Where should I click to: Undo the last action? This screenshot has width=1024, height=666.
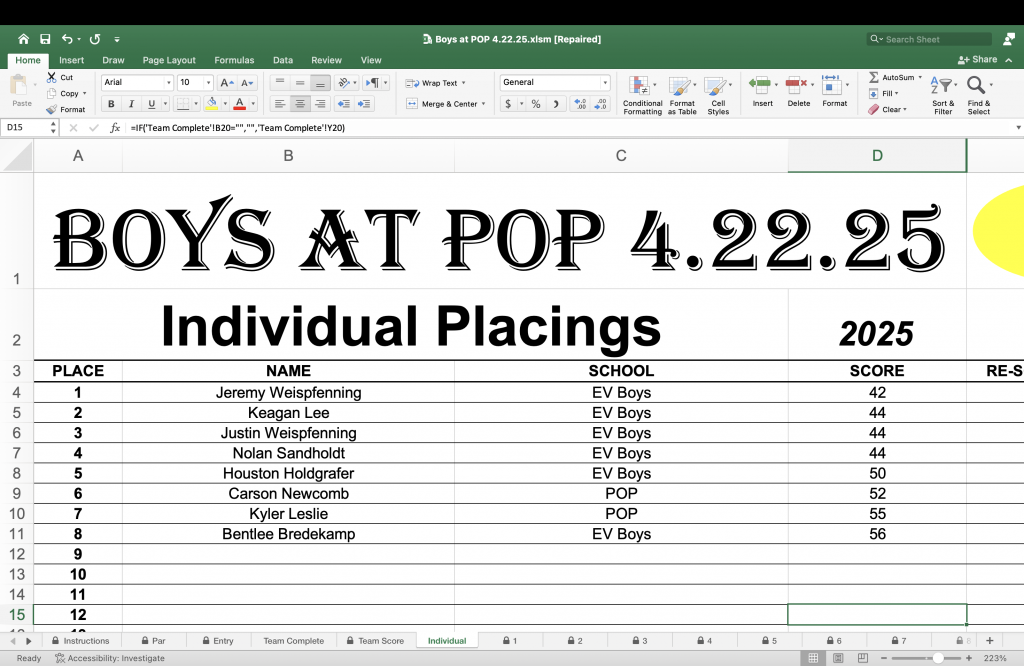click(67, 39)
